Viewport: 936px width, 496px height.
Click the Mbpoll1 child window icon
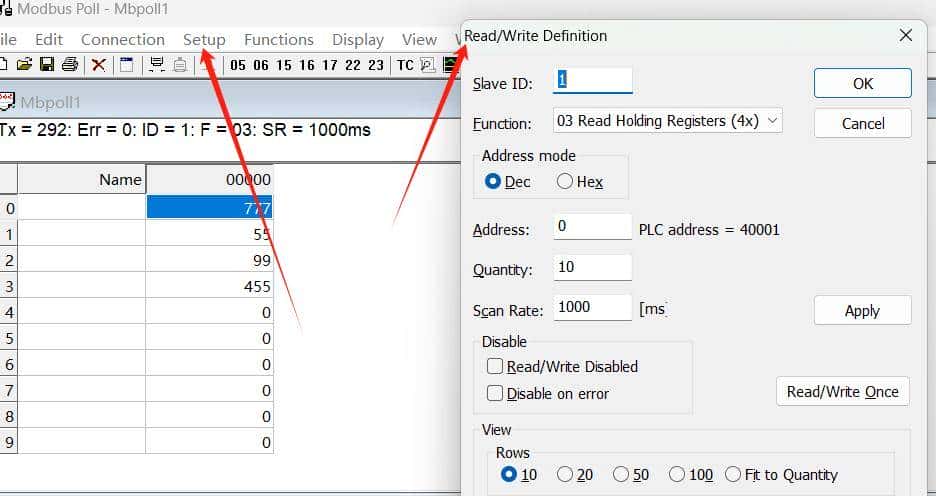click(7, 101)
